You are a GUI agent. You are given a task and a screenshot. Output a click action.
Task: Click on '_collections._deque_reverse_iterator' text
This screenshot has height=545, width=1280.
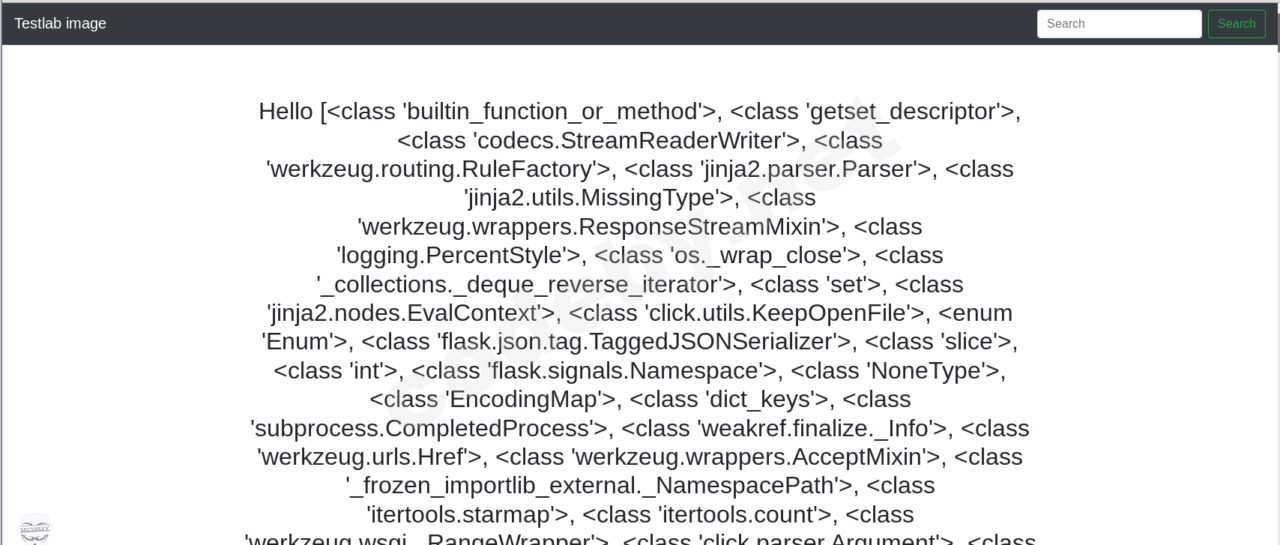click(x=527, y=284)
